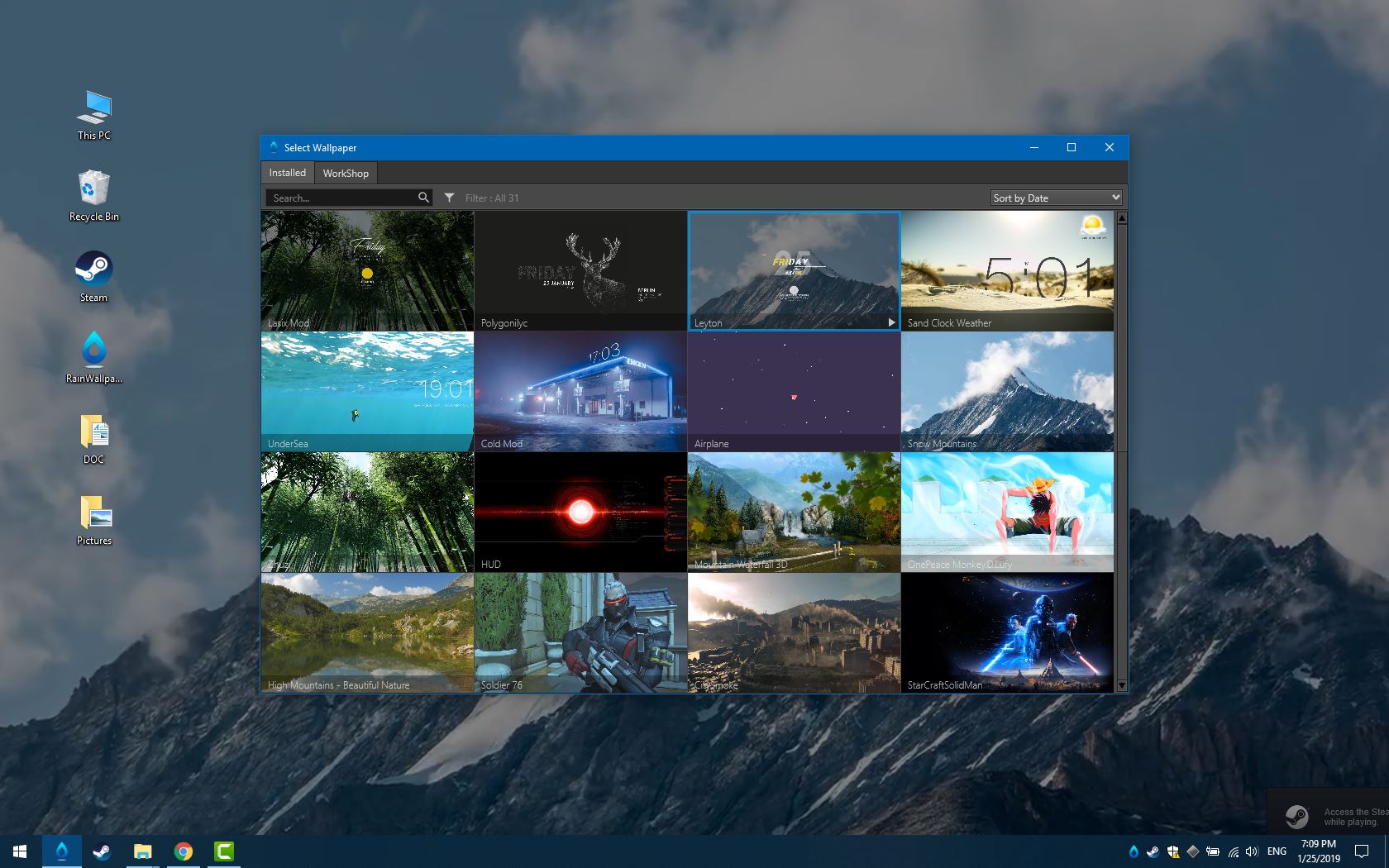The image size is (1389, 868).
Task: Click the battery status tray icon
Action: click(1212, 851)
